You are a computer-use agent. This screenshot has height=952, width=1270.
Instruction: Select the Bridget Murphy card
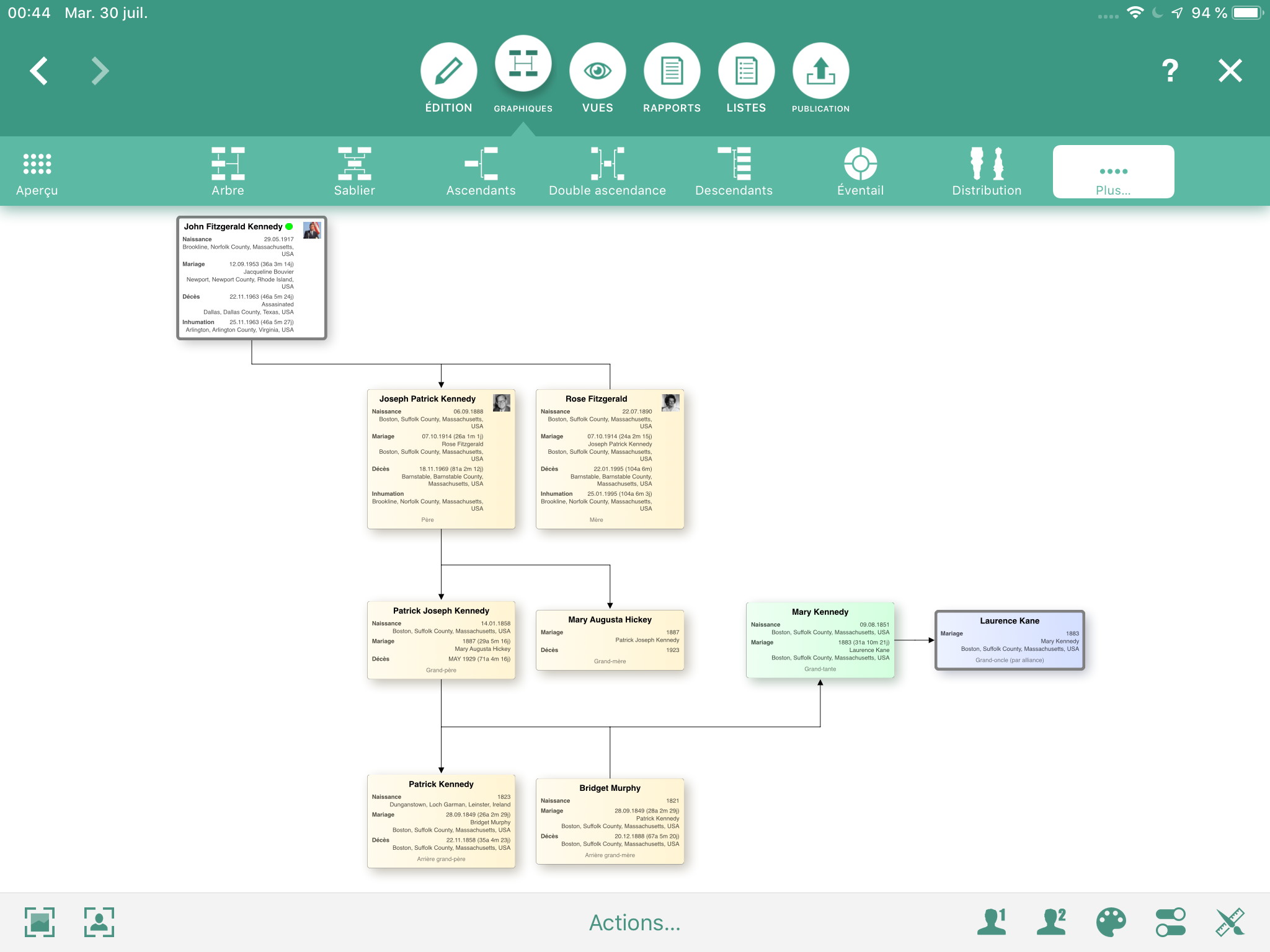(610, 821)
